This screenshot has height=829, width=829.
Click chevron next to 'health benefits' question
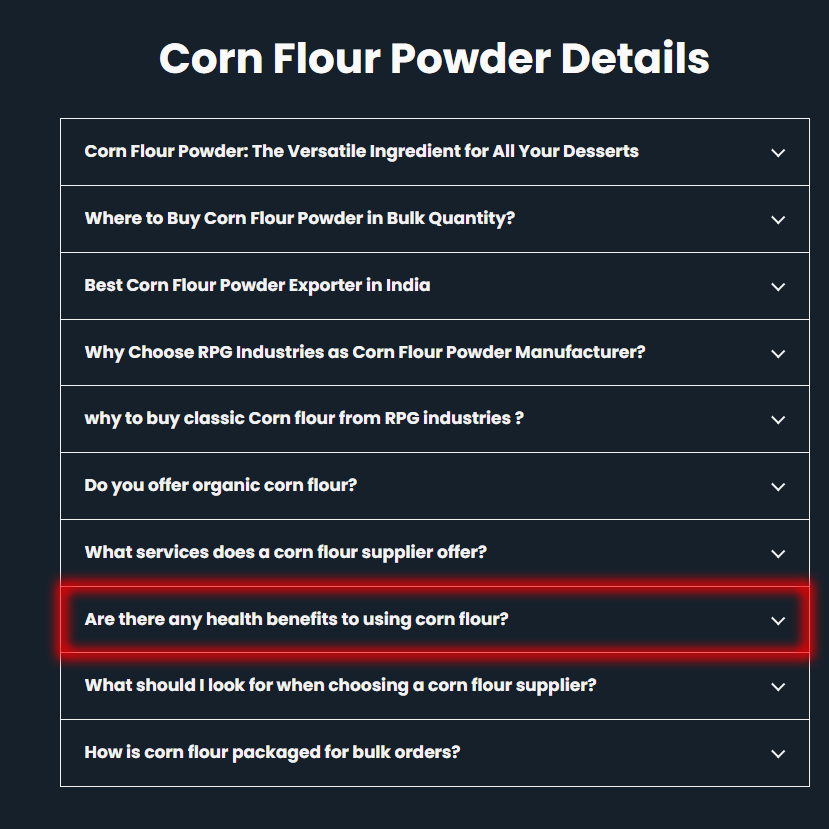[x=778, y=621]
